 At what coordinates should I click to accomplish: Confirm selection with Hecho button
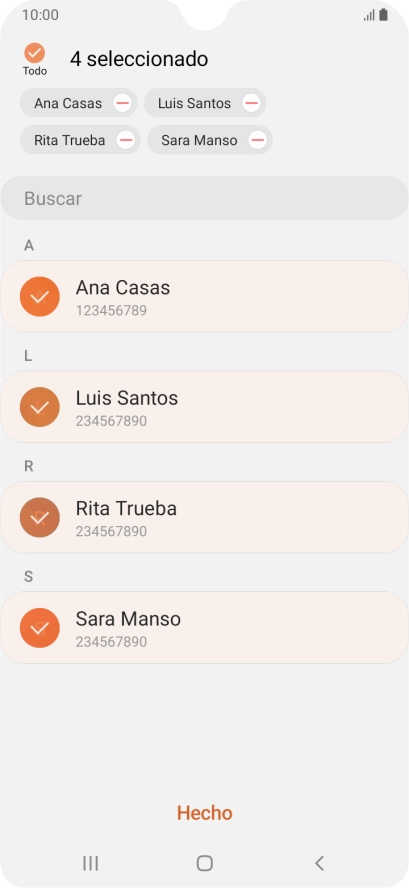204,813
